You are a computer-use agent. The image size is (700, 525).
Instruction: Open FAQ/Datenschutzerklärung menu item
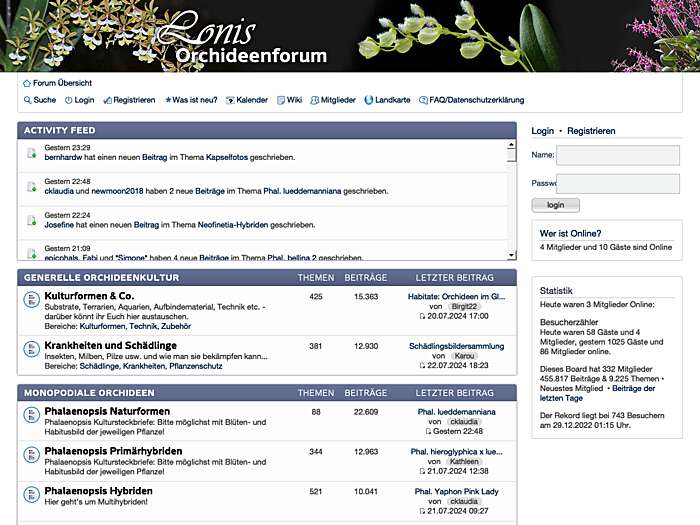click(x=476, y=100)
